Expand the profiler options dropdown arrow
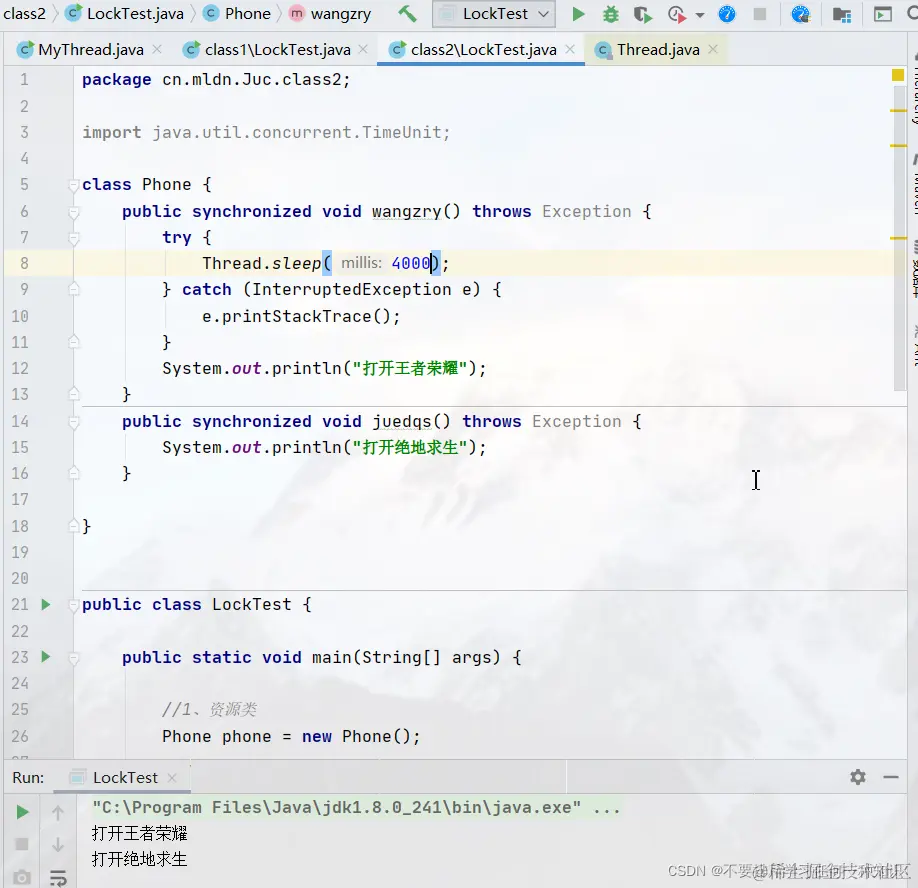 click(700, 15)
